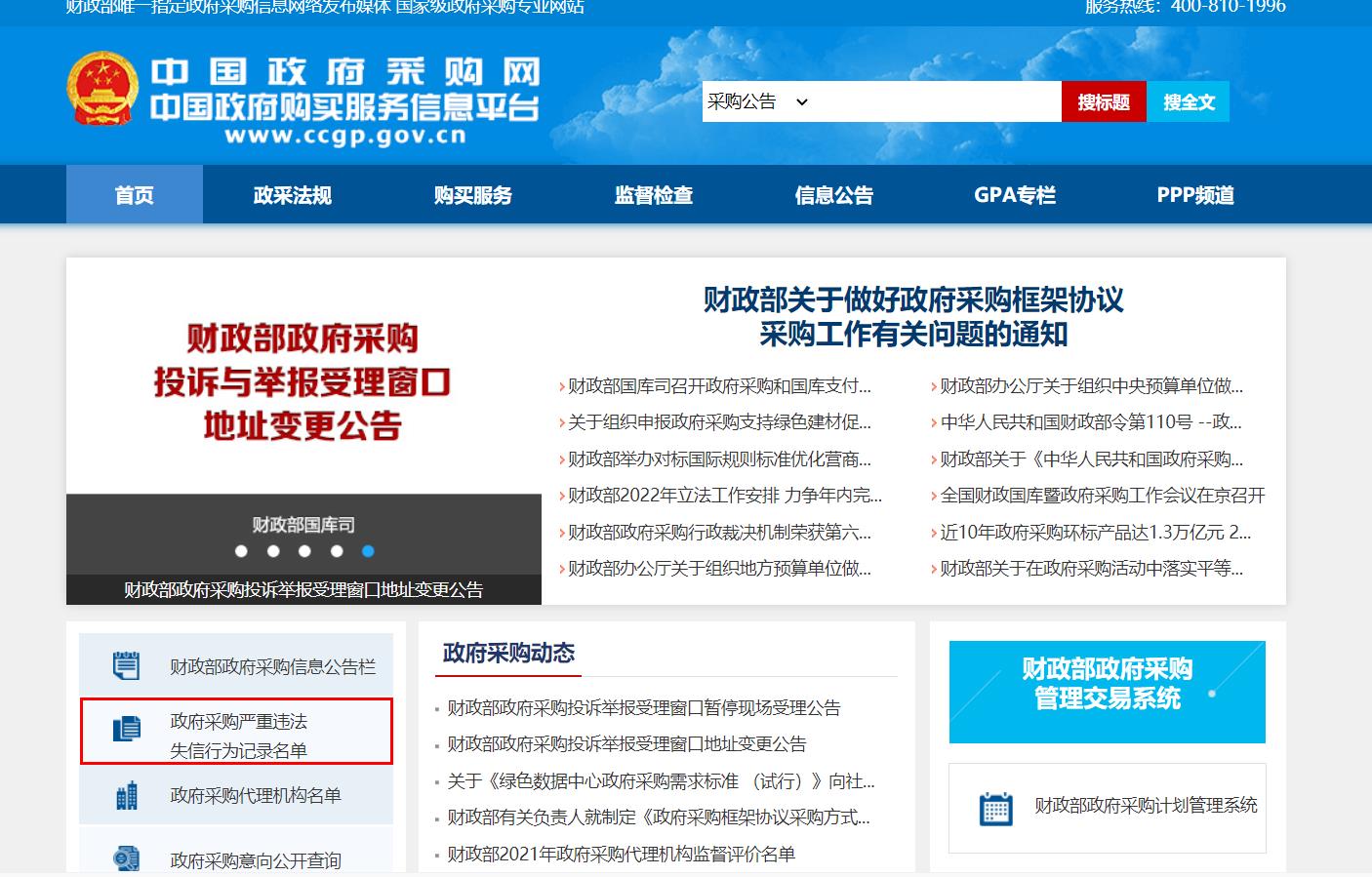Image resolution: width=1372 pixels, height=877 pixels.
Task: Select the 监督检查 menu item
Action: pyautogui.click(x=652, y=194)
